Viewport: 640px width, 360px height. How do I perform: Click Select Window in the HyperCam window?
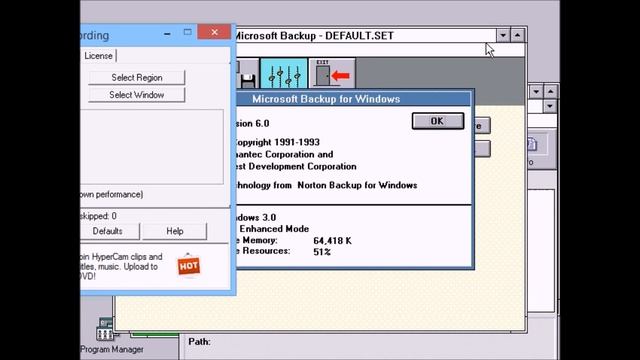(137, 95)
